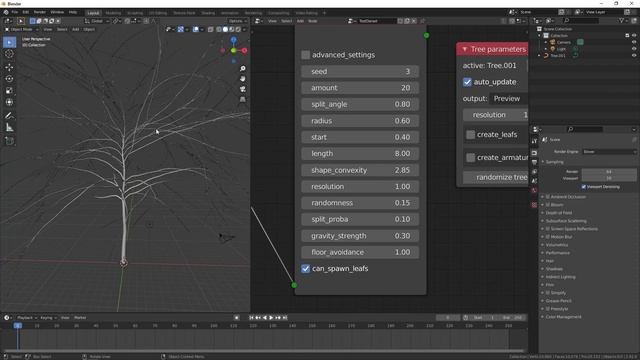Hide Tree.001 in the outliner
The image size is (640, 360).
tap(634, 56)
